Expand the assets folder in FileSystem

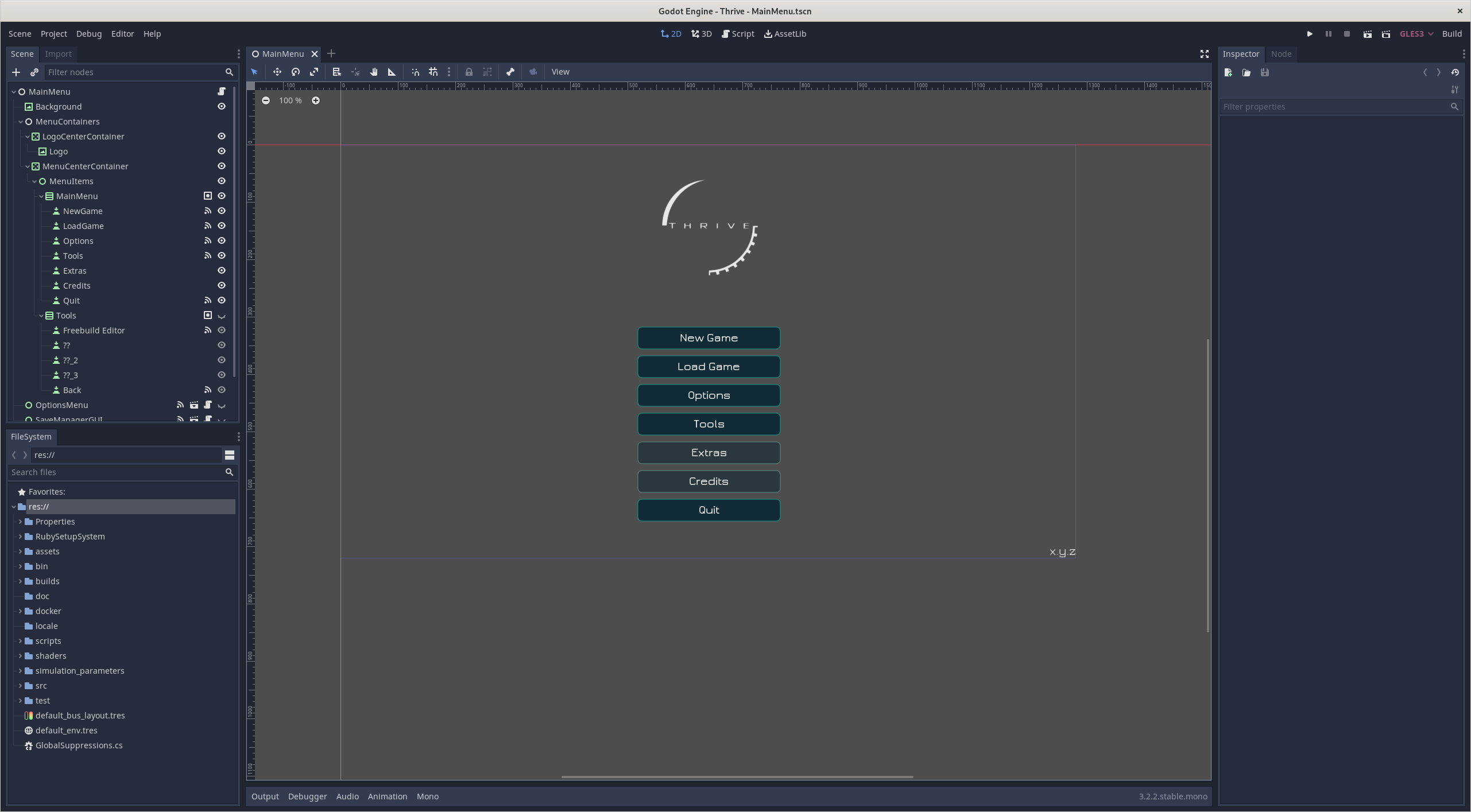(x=21, y=551)
